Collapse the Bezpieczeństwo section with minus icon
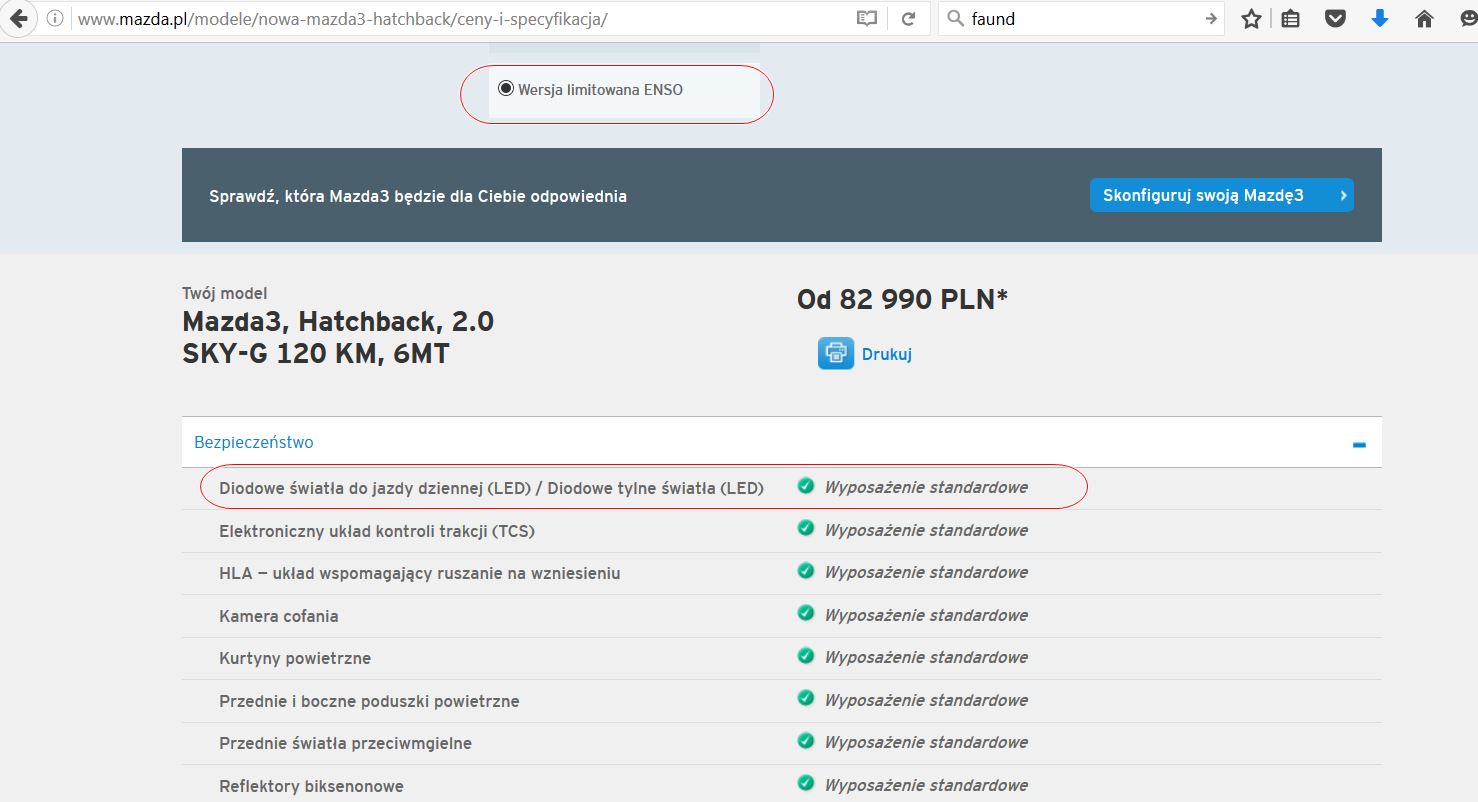 (x=1359, y=444)
